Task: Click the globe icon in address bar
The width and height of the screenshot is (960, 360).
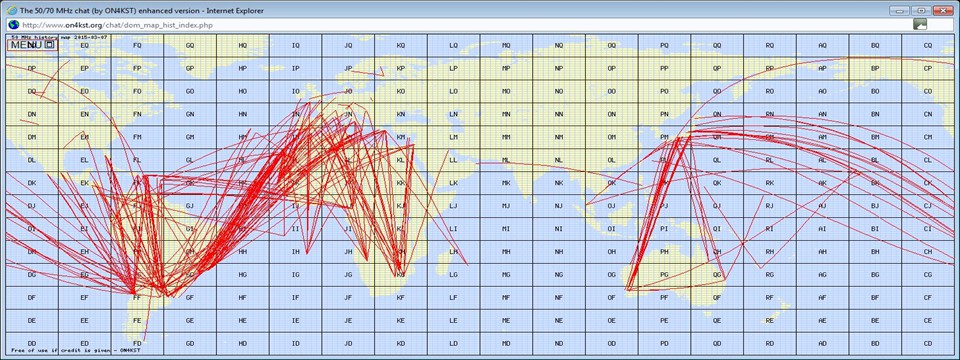Action: pyautogui.click(x=12, y=24)
